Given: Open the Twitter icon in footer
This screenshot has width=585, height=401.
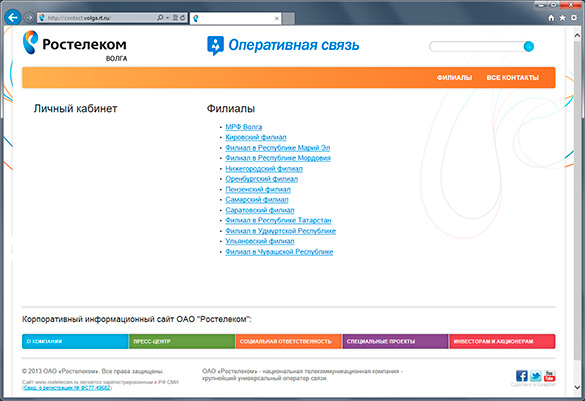Looking at the screenshot, I should [536, 376].
